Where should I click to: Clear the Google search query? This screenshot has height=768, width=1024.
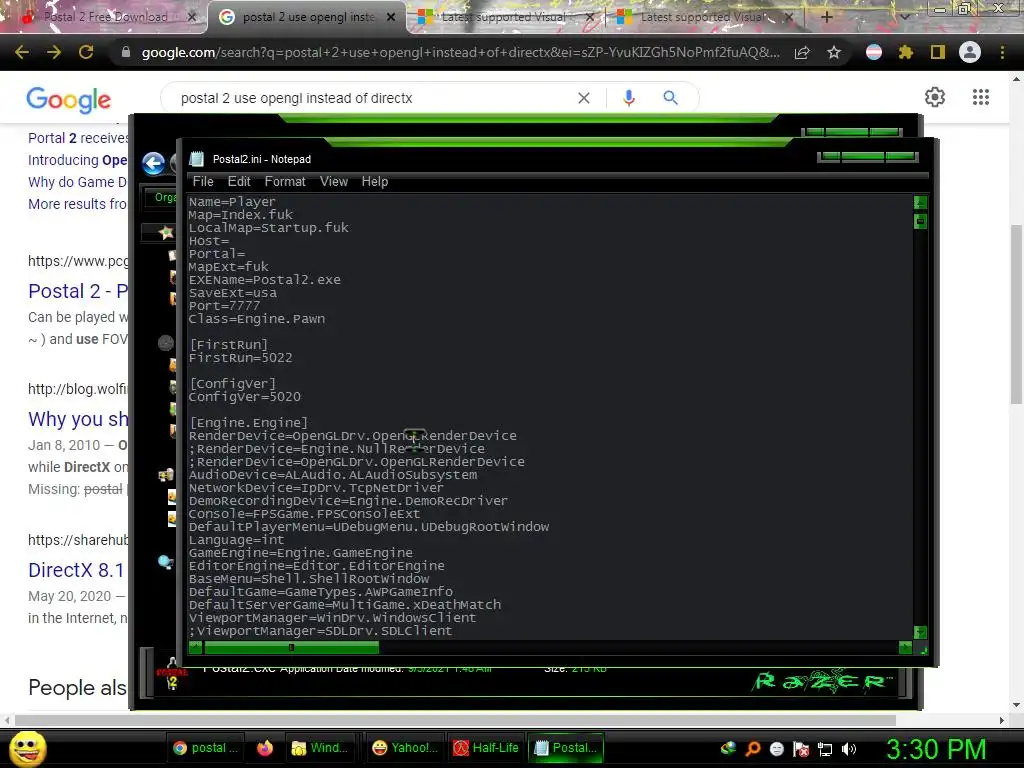coord(584,98)
